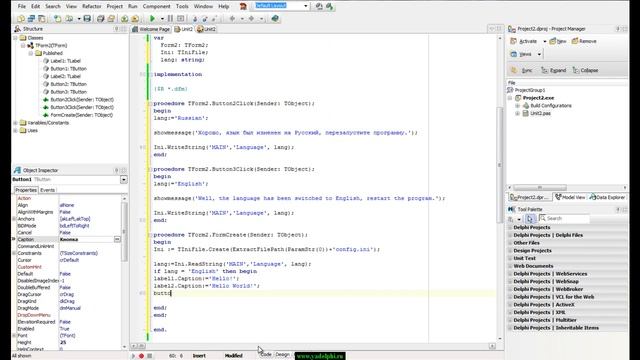Click the Back navigation arrow icon
The image size is (640, 360).
pos(232,18)
